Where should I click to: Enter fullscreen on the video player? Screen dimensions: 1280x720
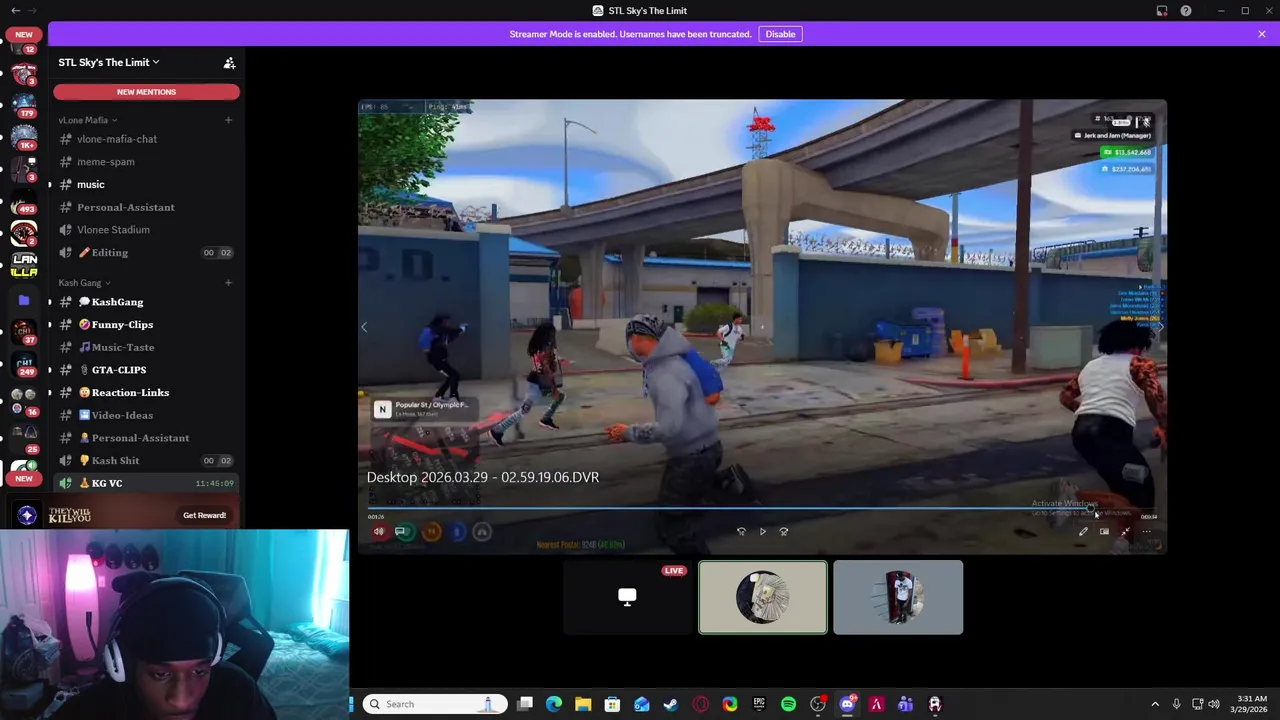coord(1125,532)
